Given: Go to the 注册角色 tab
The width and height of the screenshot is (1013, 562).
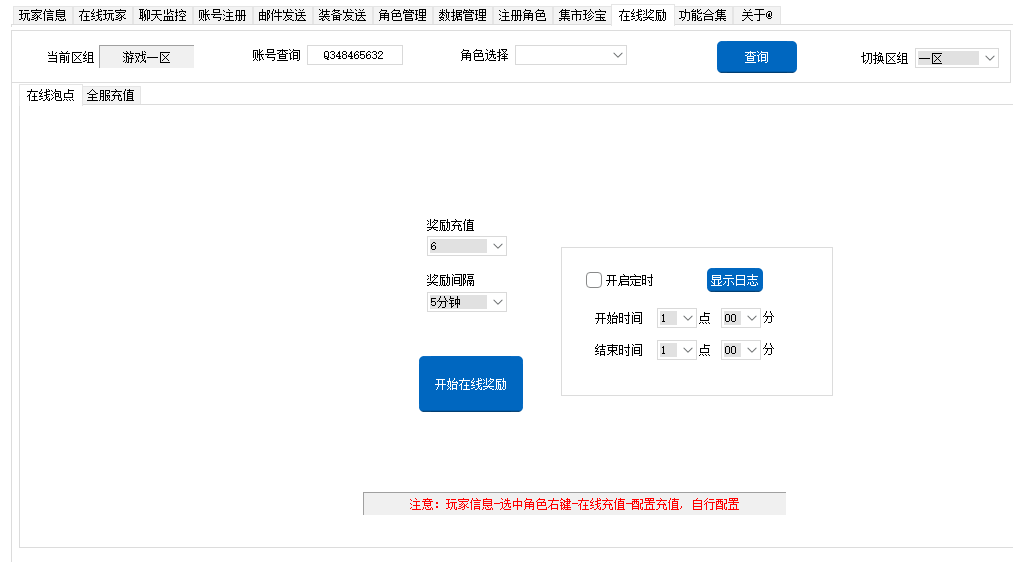Looking at the screenshot, I should pos(522,15).
